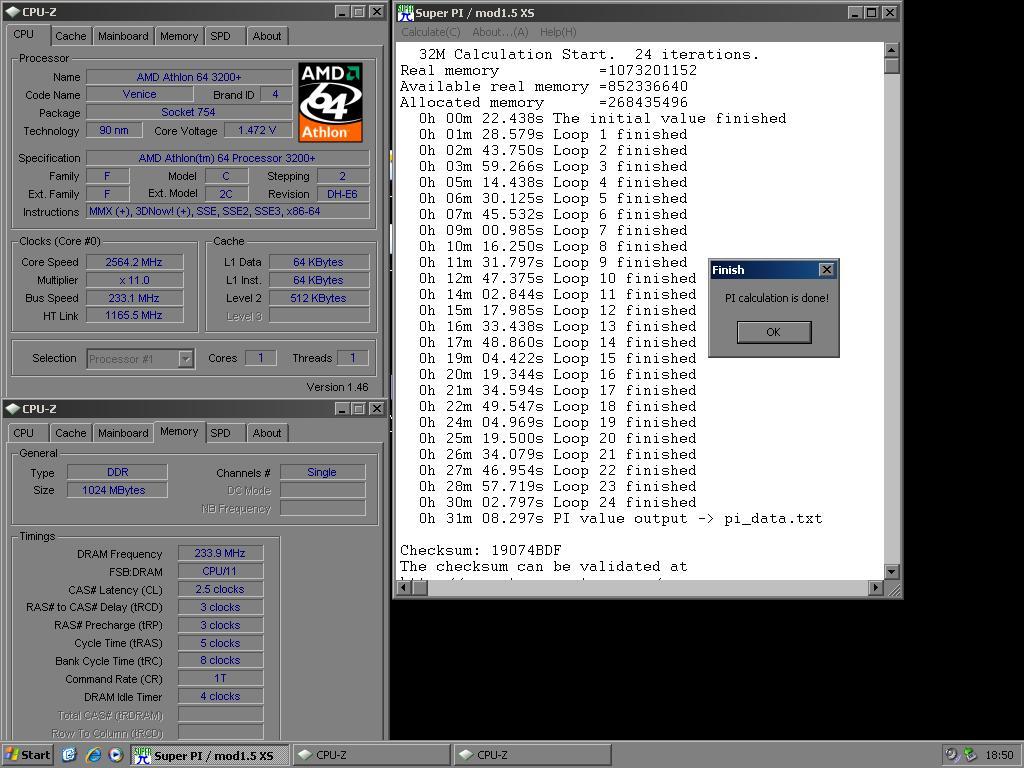This screenshot has height=768, width=1024.
Task: Select Cache tab in lower CPU-Z
Action: [x=71, y=433]
